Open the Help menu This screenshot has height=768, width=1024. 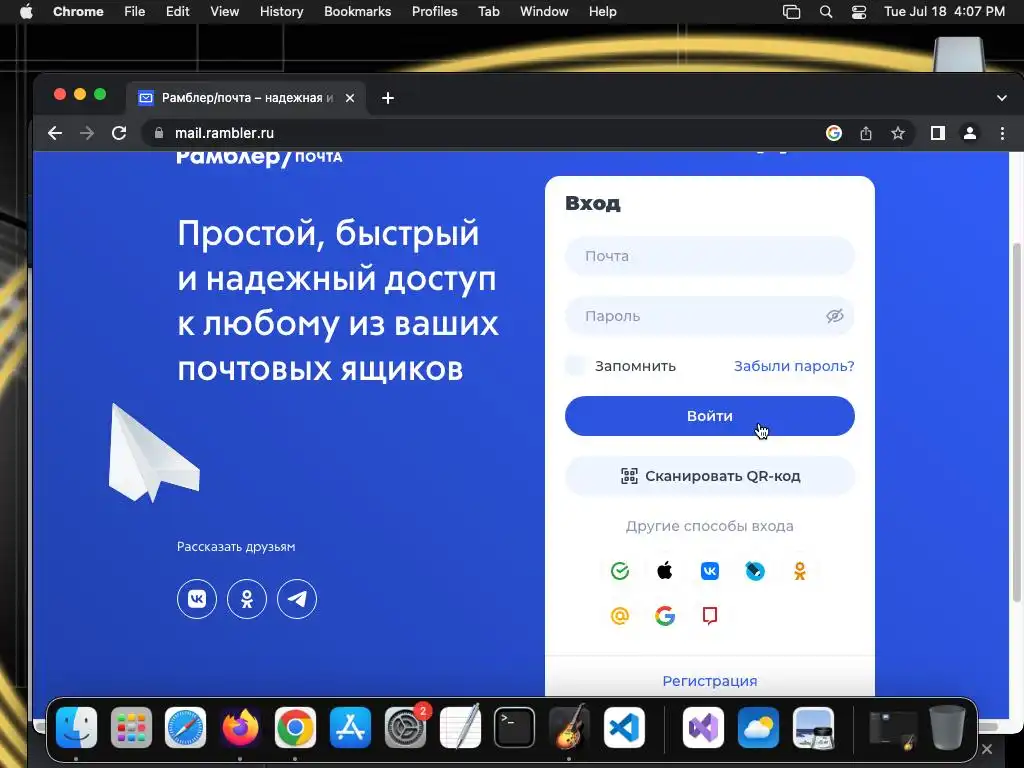pos(602,12)
